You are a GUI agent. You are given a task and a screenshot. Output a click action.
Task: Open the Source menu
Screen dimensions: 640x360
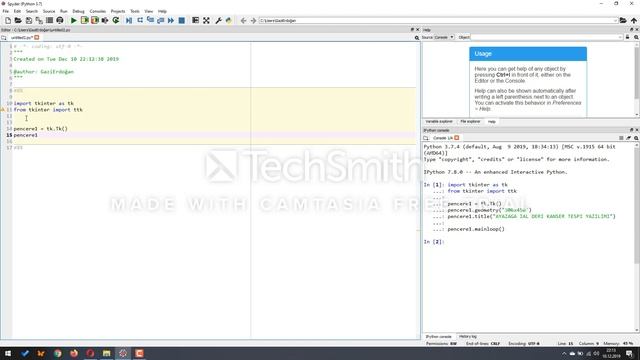click(49, 11)
